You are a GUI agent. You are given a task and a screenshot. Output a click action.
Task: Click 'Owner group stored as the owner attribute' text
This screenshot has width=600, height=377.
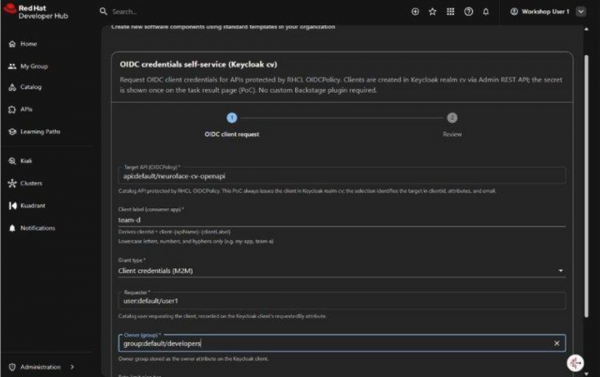[x=193, y=359]
